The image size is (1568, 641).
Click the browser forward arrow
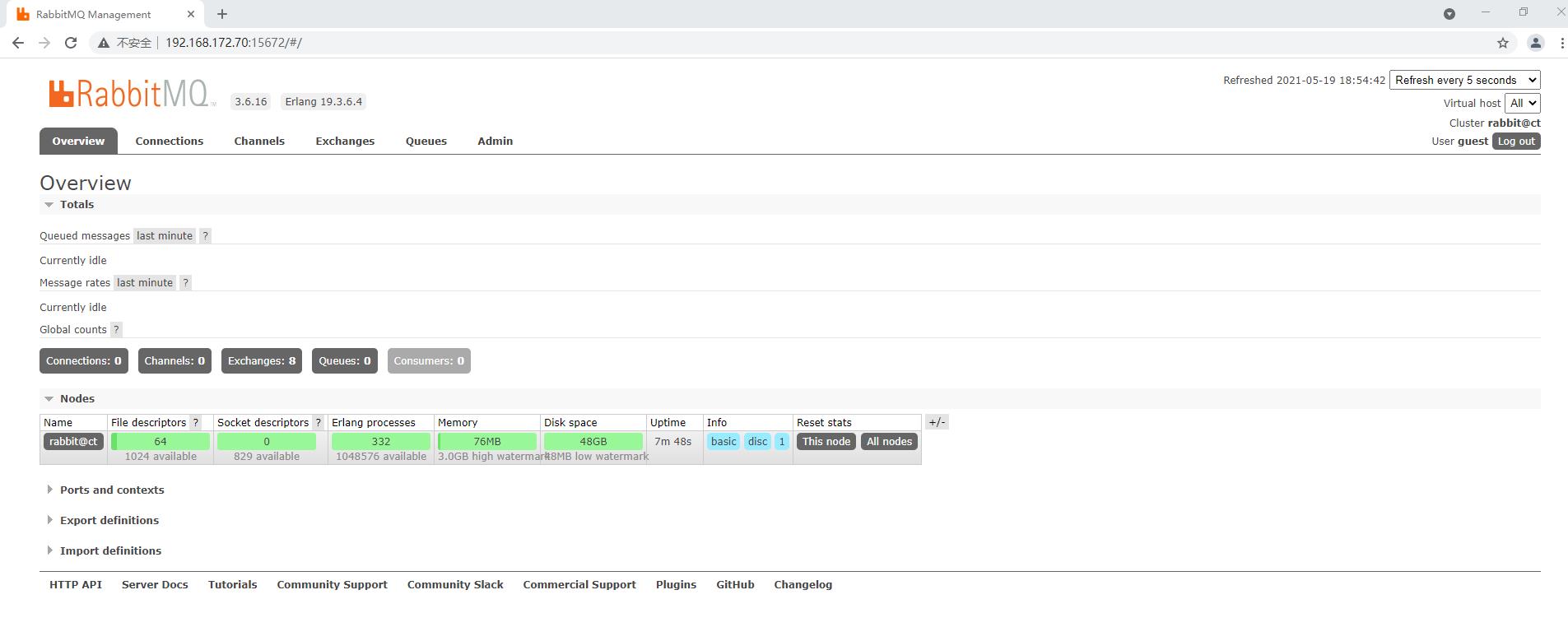44,43
